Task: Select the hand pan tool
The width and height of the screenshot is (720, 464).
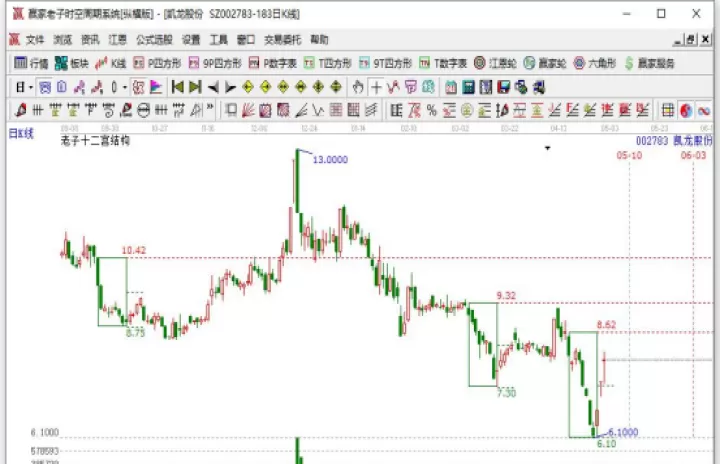Action: pyautogui.click(x=358, y=87)
